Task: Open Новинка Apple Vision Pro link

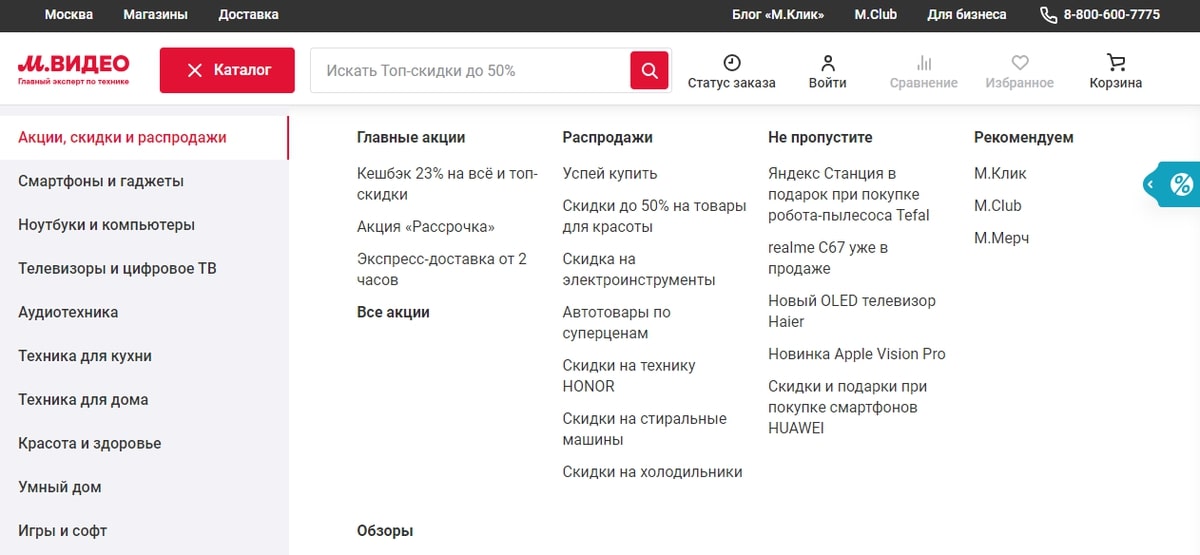Action: pyautogui.click(x=857, y=354)
